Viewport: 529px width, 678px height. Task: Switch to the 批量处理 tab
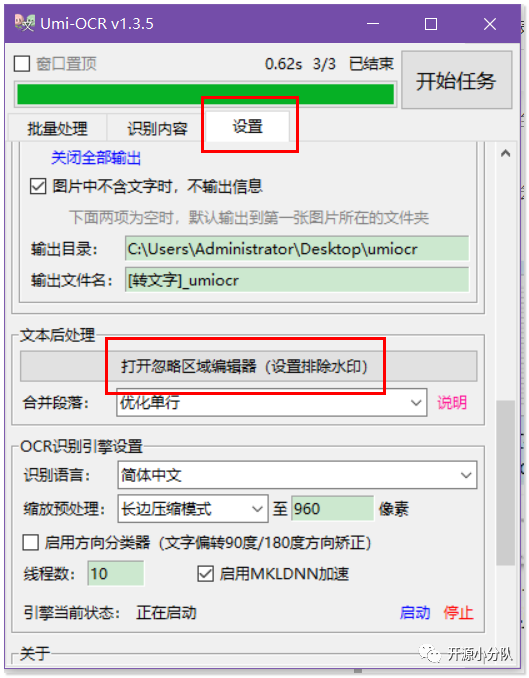point(58,128)
